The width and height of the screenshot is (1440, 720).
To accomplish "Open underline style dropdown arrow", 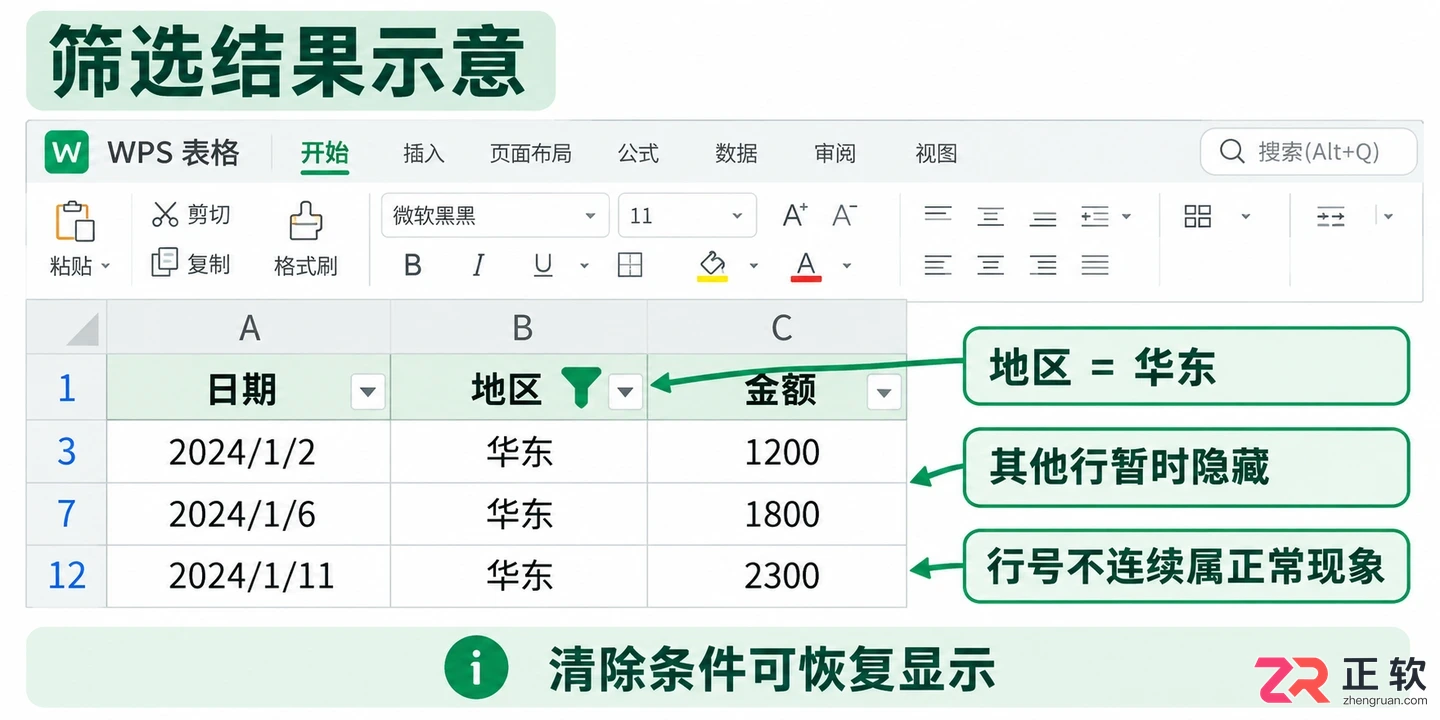I will pyautogui.click(x=584, y=266).
